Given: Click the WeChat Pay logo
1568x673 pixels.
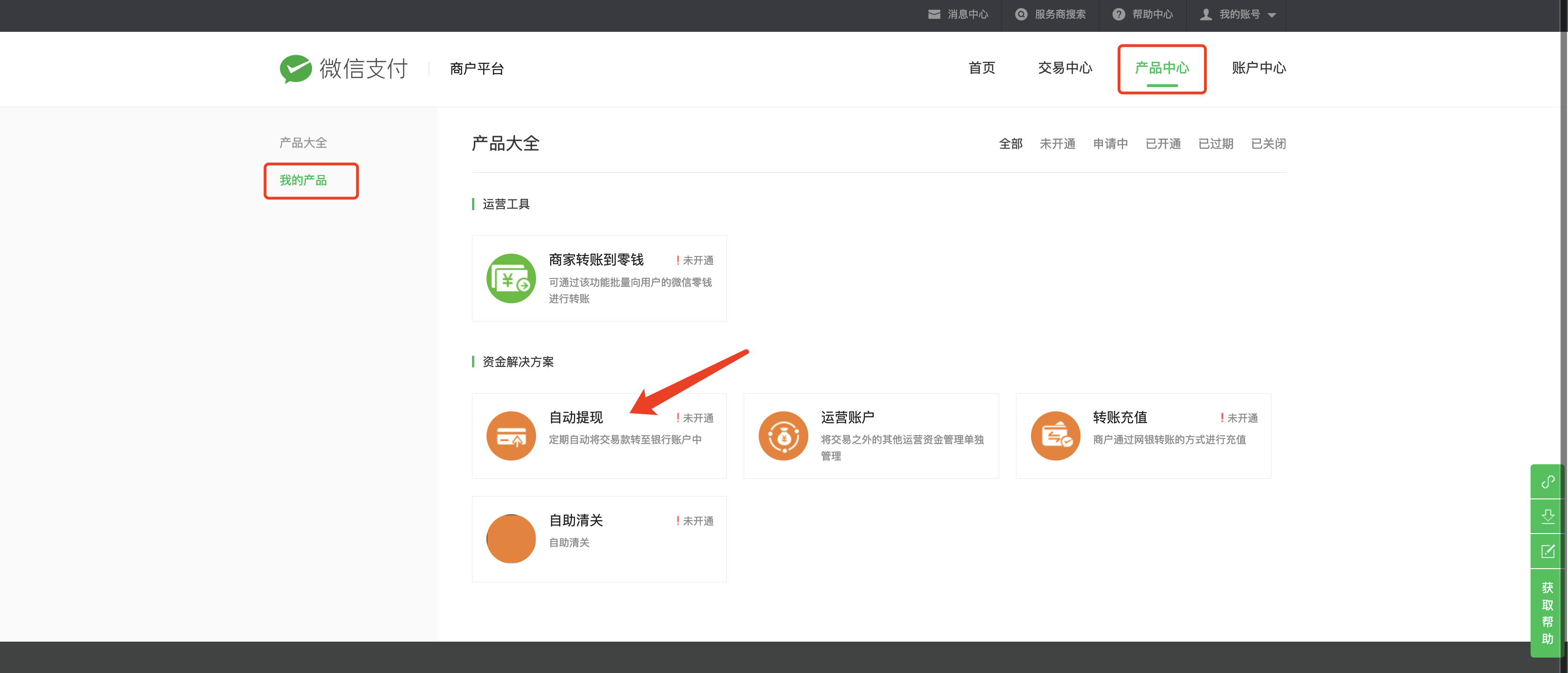Looking at the screenshot, I should click(x=344, y=68).
